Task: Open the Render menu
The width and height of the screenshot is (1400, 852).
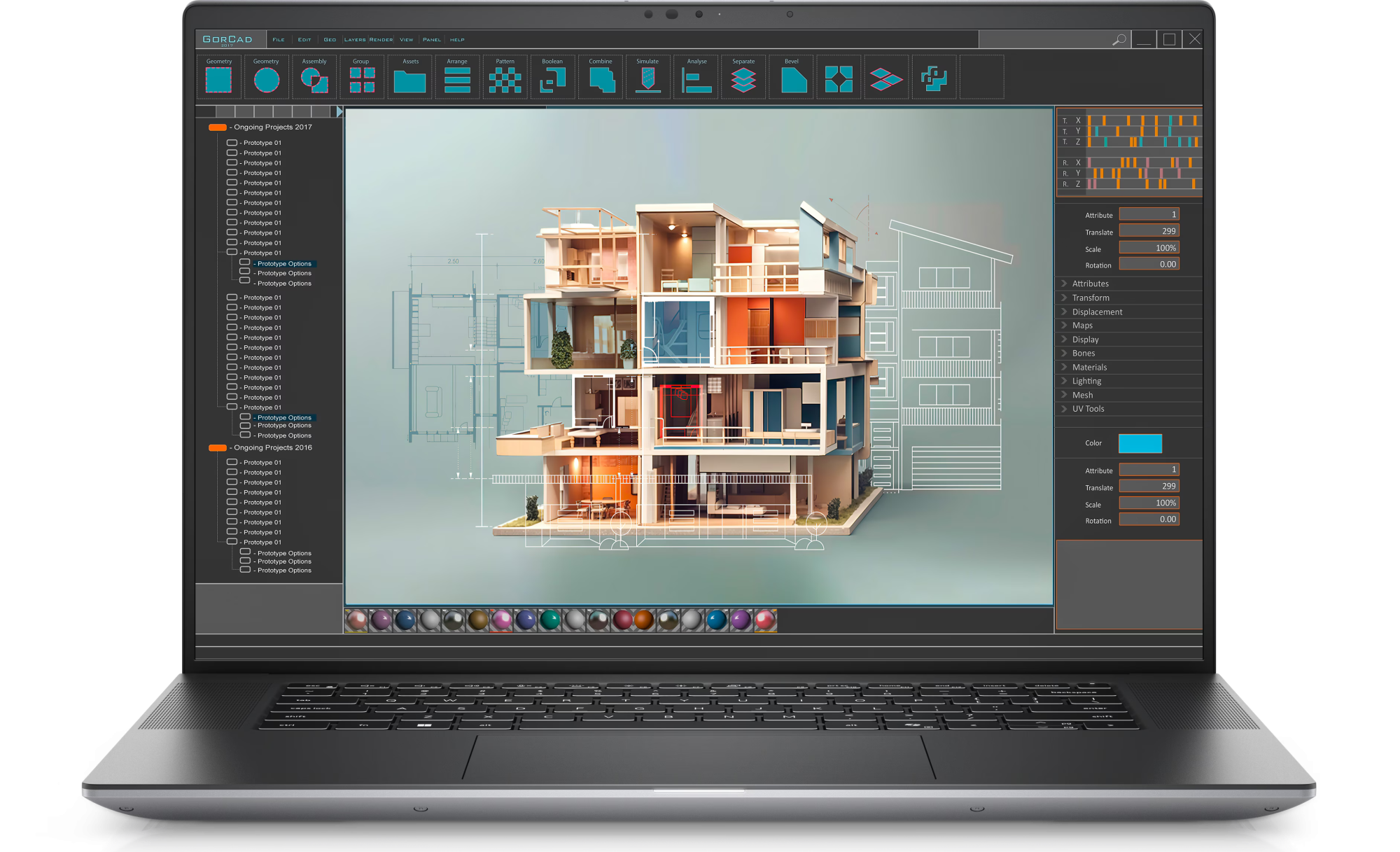Action: pyautogui.click(x=381, y=40)
